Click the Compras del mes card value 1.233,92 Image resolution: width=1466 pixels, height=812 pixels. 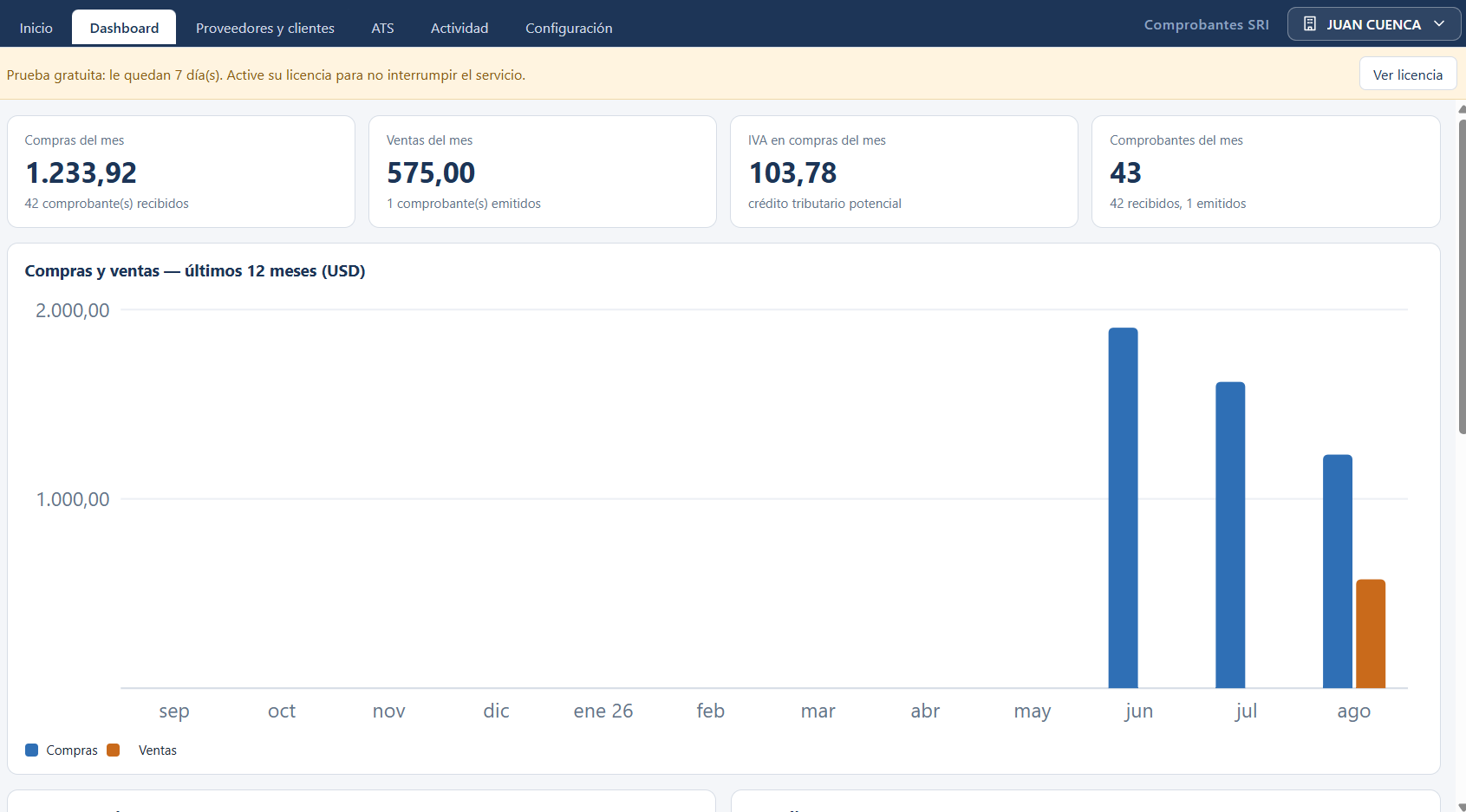(x=81, y=173)
